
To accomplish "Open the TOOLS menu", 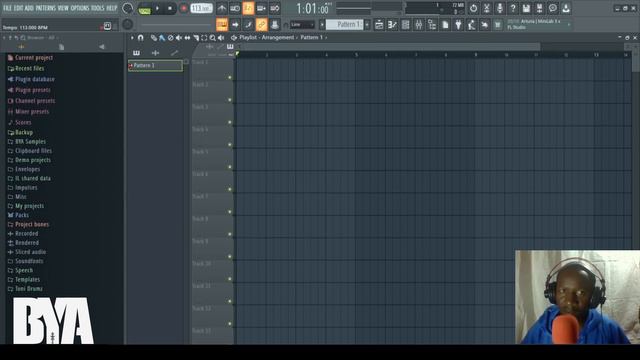I will tap(98, 8).
